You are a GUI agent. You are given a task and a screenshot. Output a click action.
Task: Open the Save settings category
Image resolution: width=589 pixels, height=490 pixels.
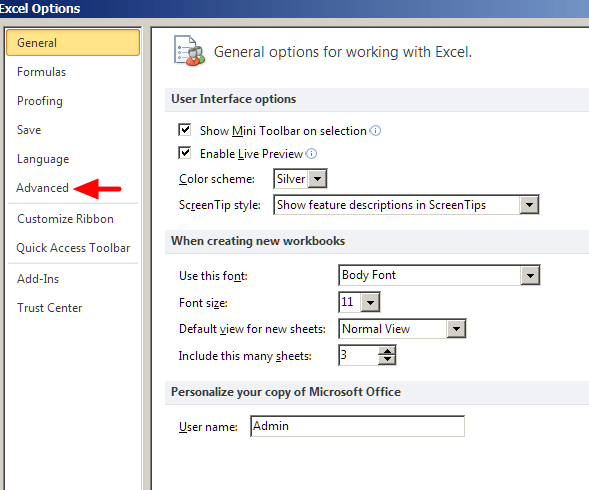click(x=29, y=130)
